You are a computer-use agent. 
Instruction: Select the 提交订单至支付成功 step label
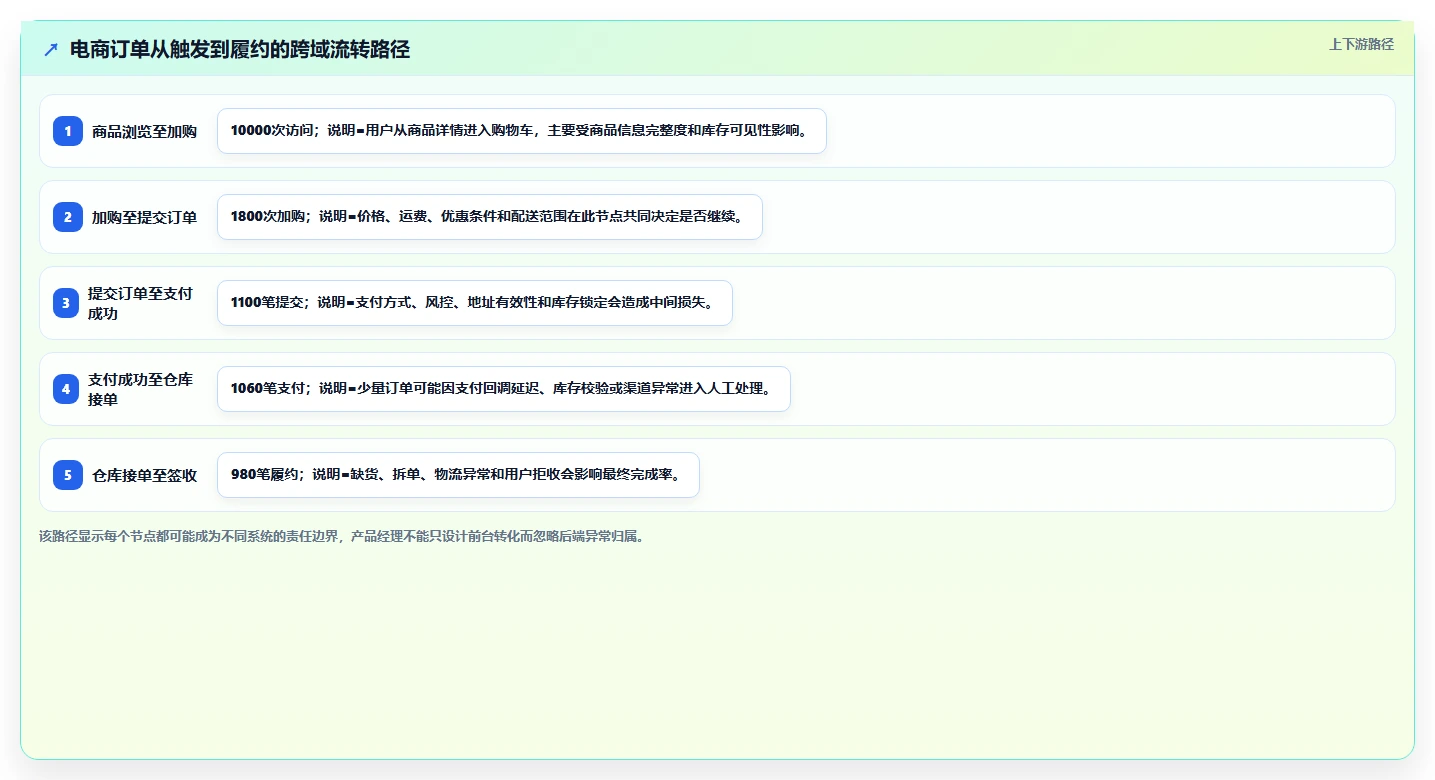coord(140,303)
